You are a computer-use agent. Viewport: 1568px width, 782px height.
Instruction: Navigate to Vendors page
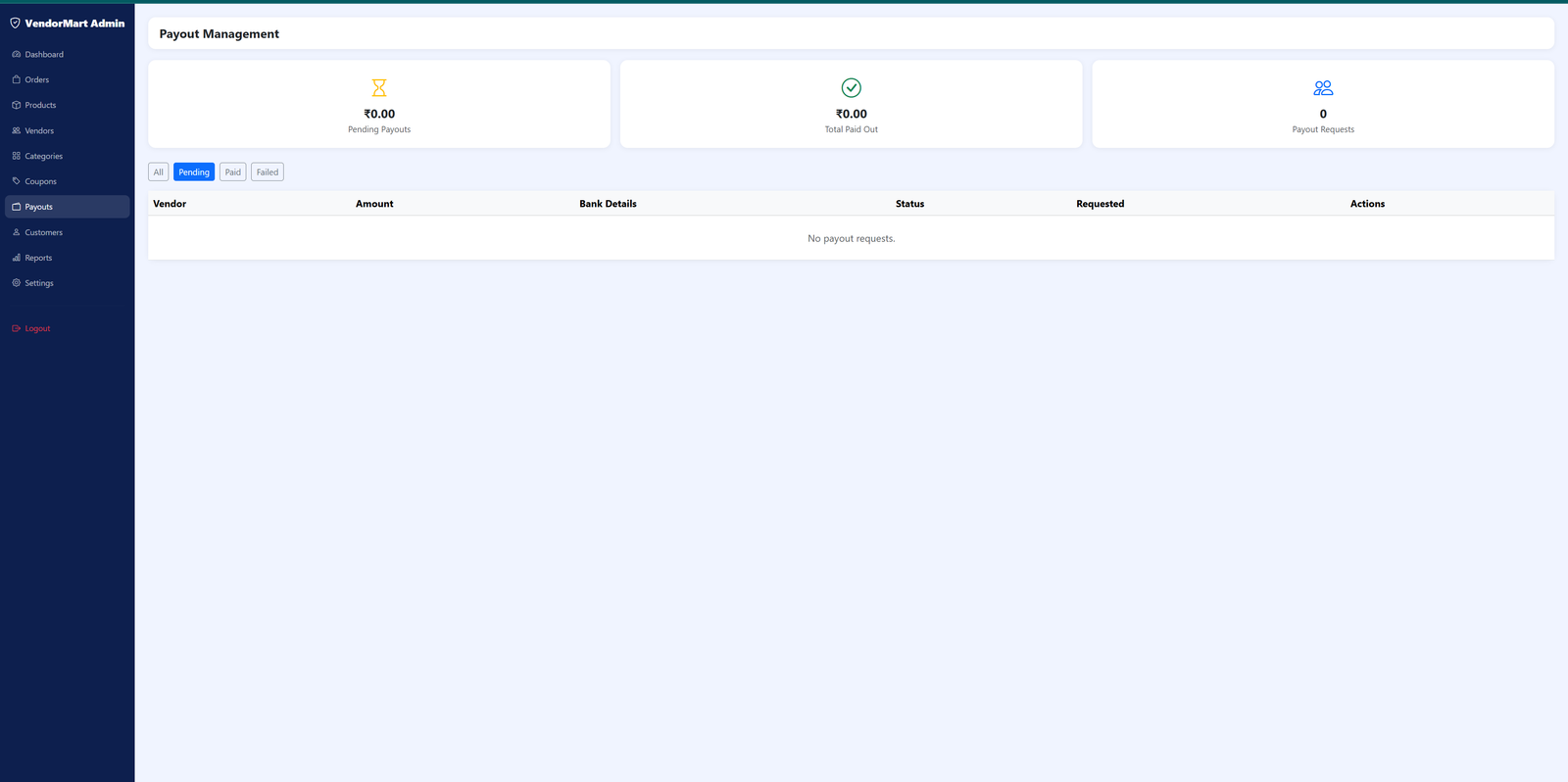click(x=67, y=130)
